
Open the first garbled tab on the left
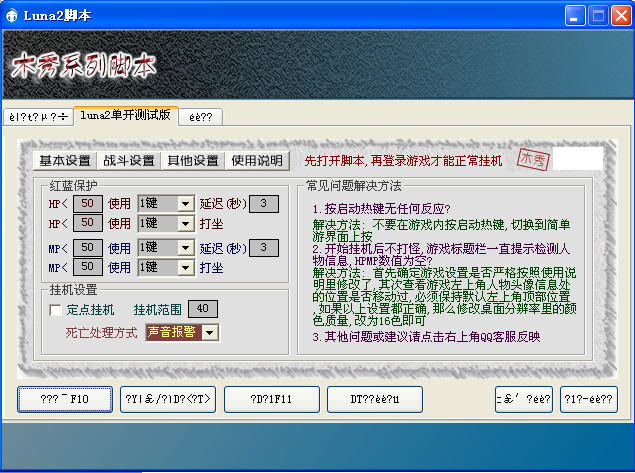point(38,117)
